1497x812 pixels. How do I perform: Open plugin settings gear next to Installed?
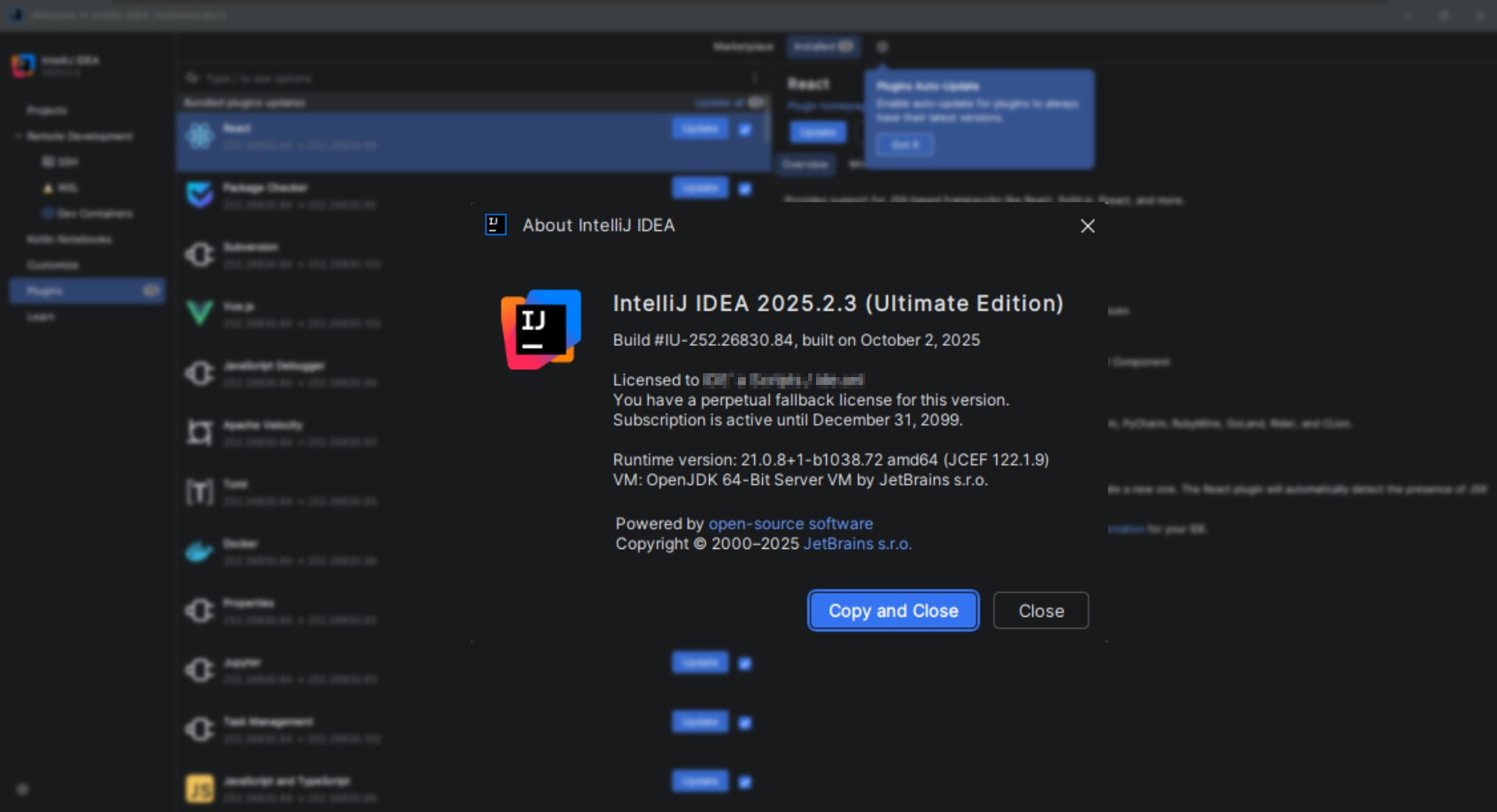coord(882,47)
